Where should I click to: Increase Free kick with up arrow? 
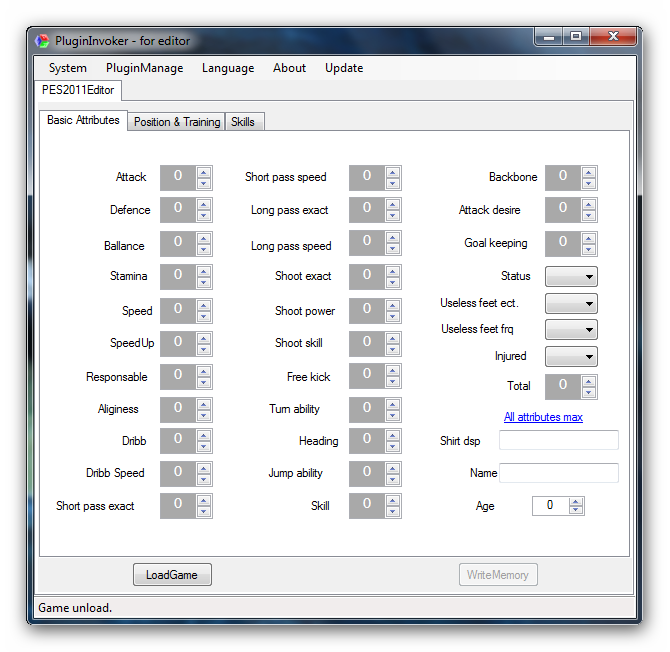pos(393,371)
